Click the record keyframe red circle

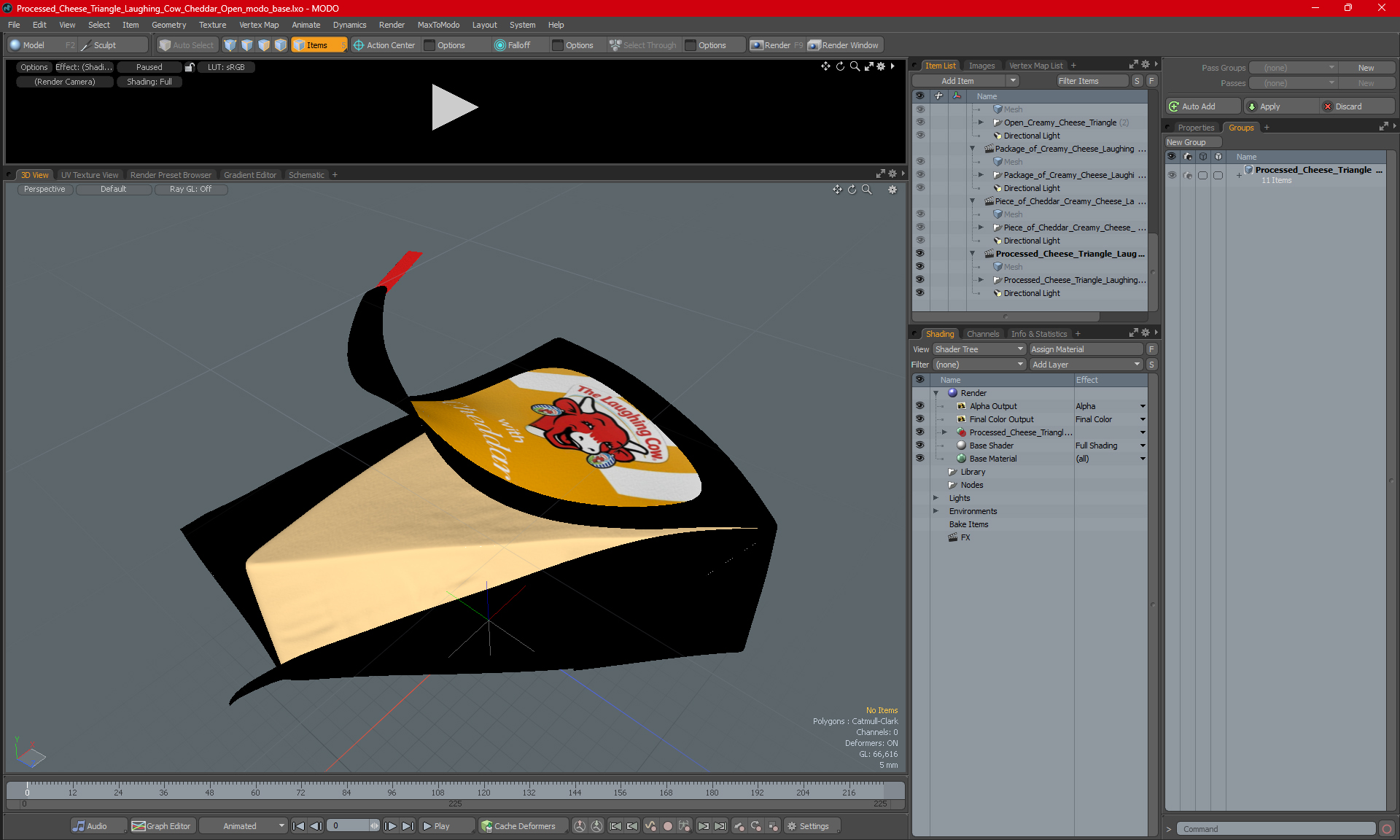pos(667,826)
